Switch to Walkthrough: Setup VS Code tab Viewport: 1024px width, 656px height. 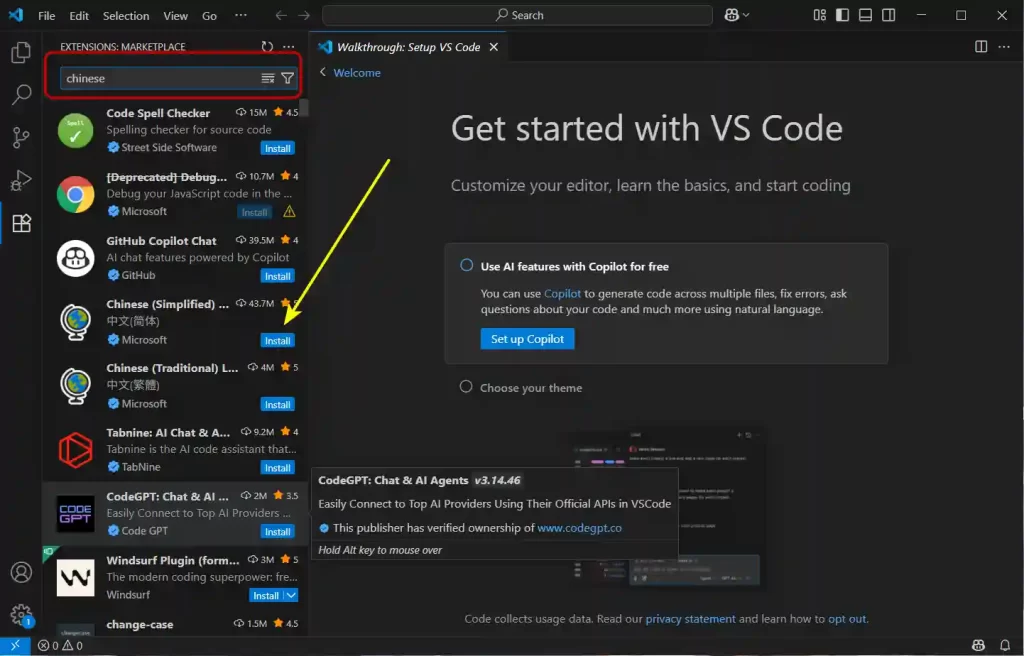click(407, 47)
